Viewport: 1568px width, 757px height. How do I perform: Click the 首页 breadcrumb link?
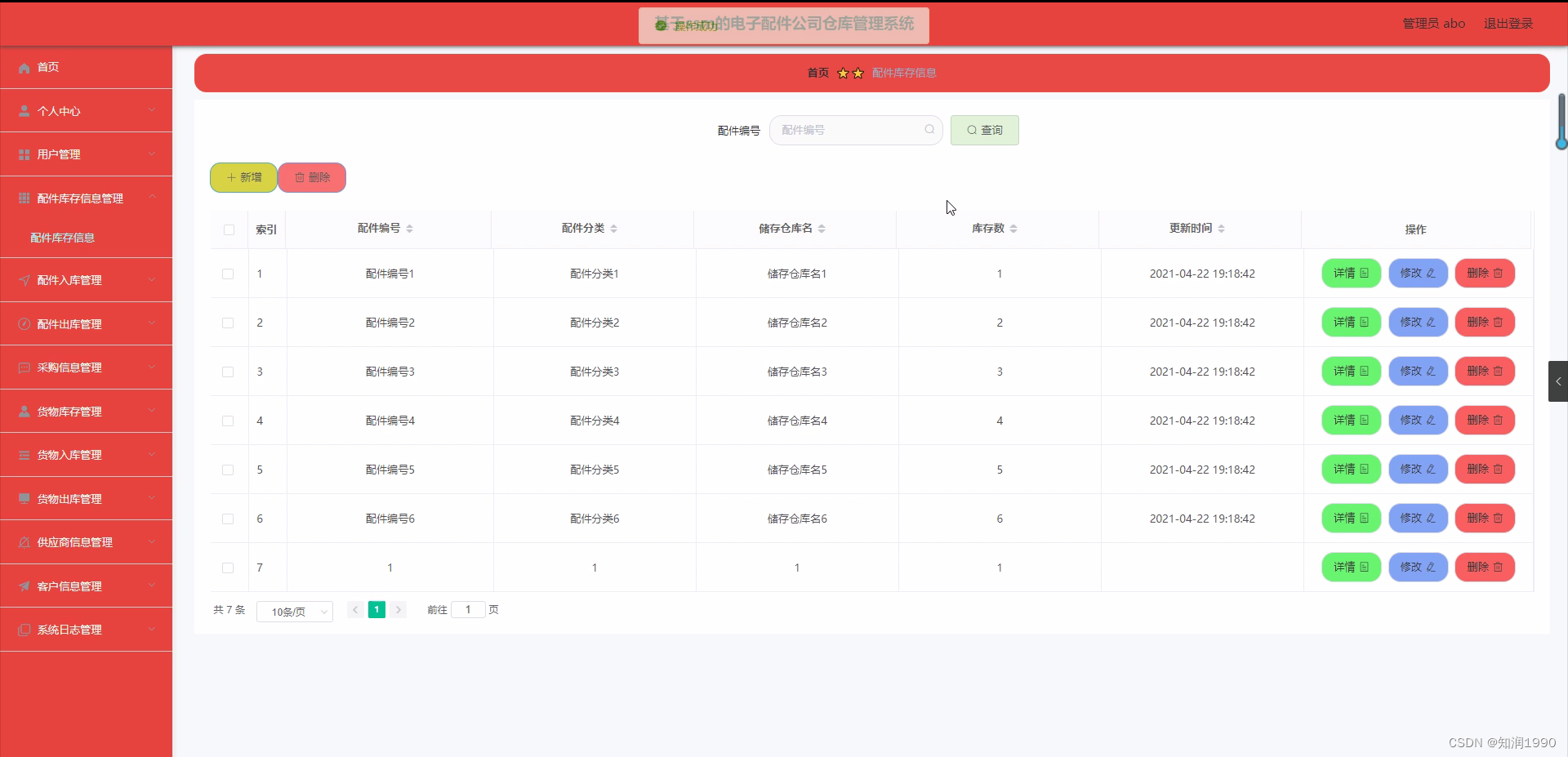(x=817, y=73)
